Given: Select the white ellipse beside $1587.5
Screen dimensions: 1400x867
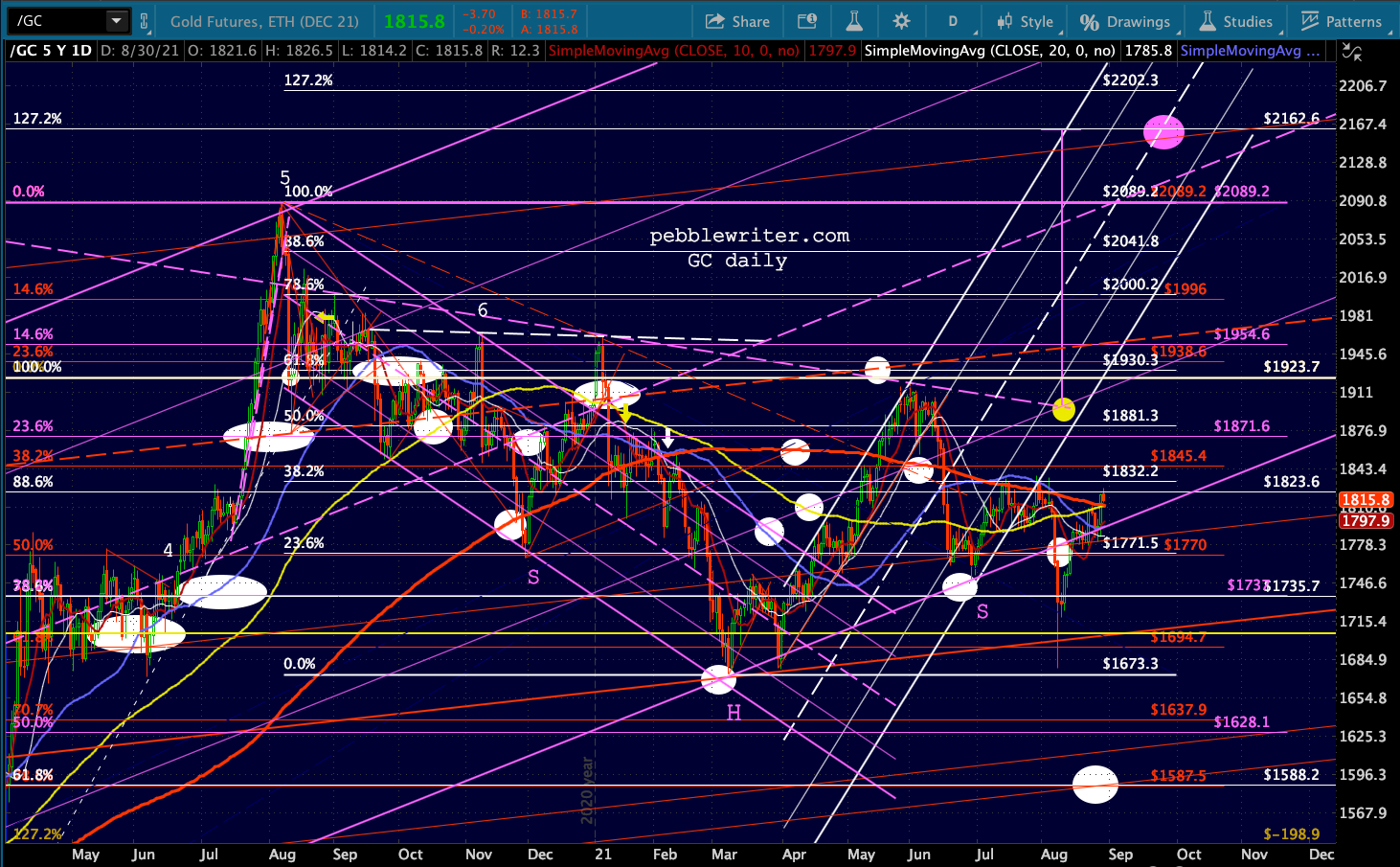Looking at the screenshot, I should tap(1095, 785).
